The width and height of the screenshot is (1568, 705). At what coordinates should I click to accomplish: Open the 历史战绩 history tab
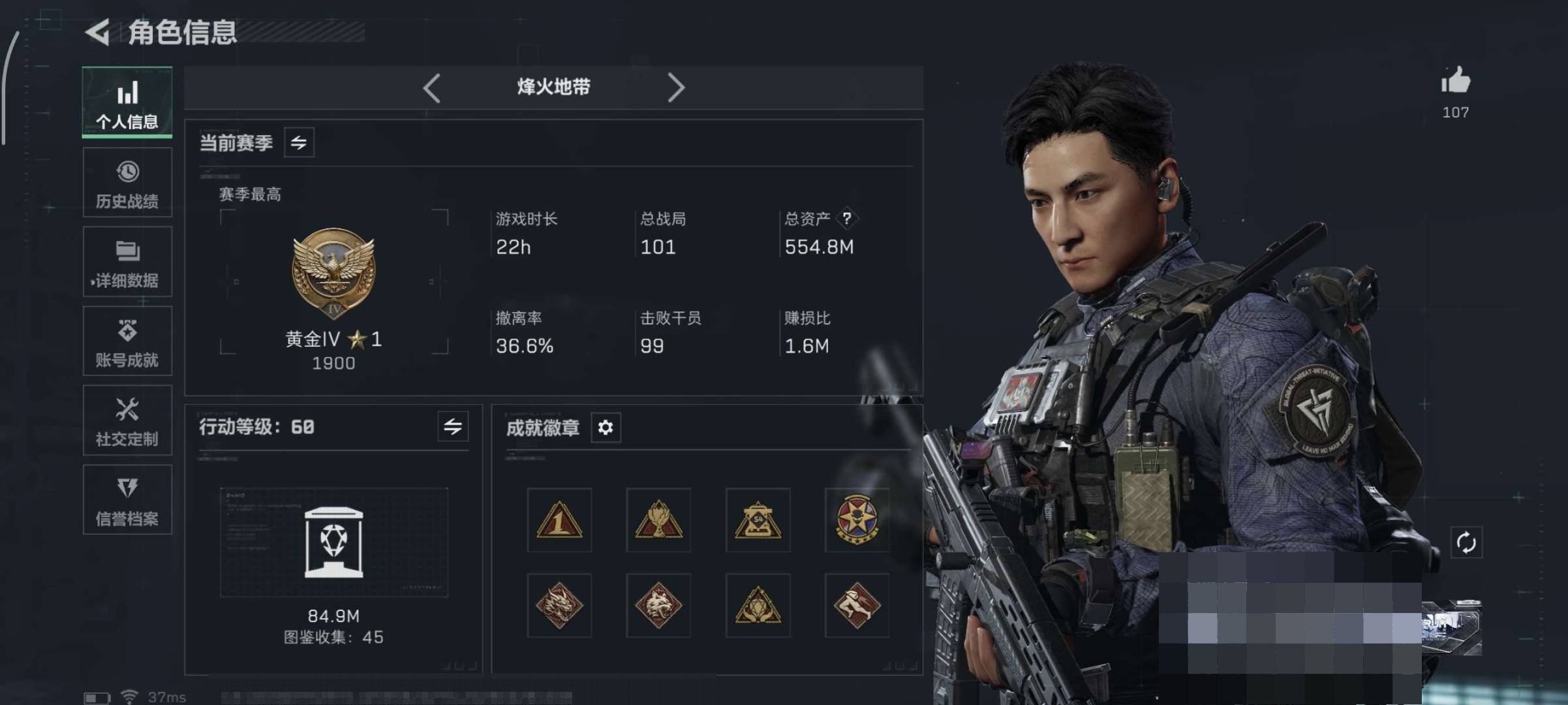tap(127, 182)
